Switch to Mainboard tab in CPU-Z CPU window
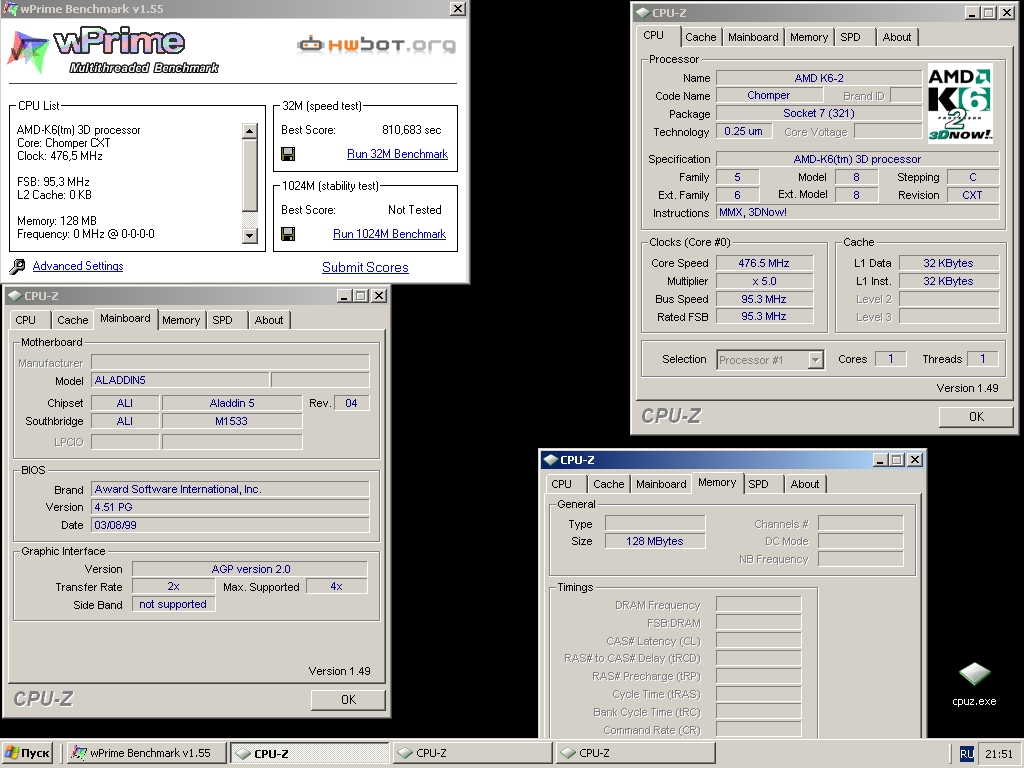 [x=753, y=37]
